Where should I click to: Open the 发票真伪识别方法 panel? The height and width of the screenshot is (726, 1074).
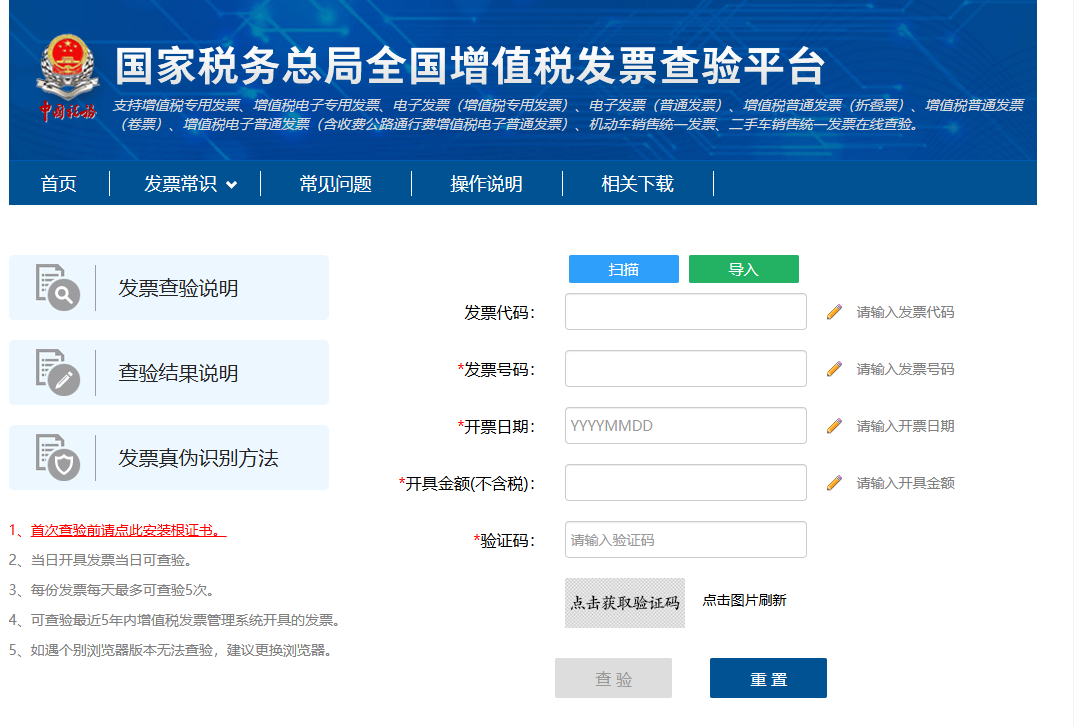[x=169, y=458]
